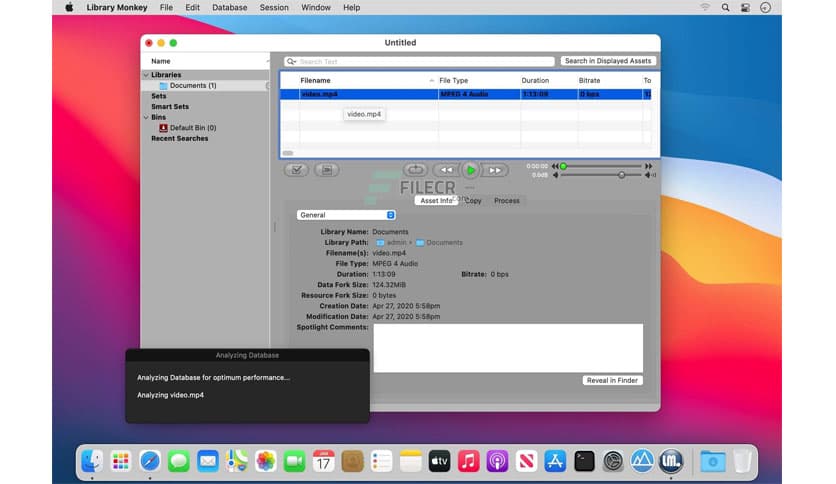Click the Library Monkey LM Dock icon
Image resolution: width=836 pixels, height=484 pixels.
(x=671, y=461)
